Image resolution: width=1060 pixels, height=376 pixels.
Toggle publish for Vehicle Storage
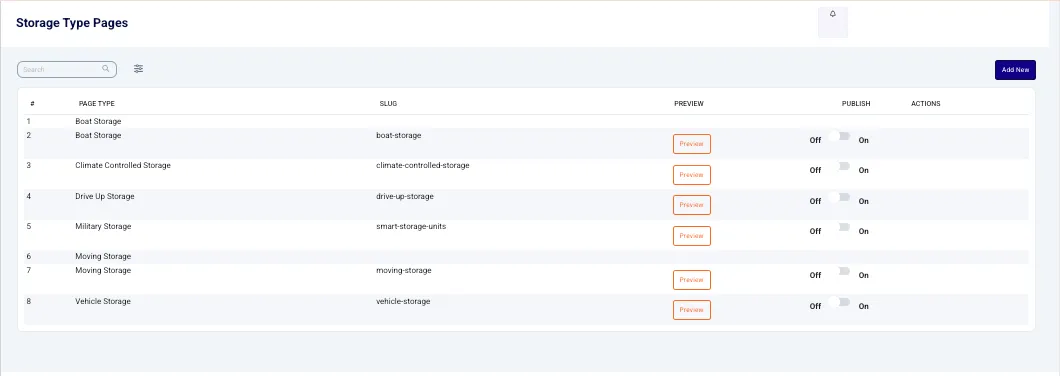[840, 302]
